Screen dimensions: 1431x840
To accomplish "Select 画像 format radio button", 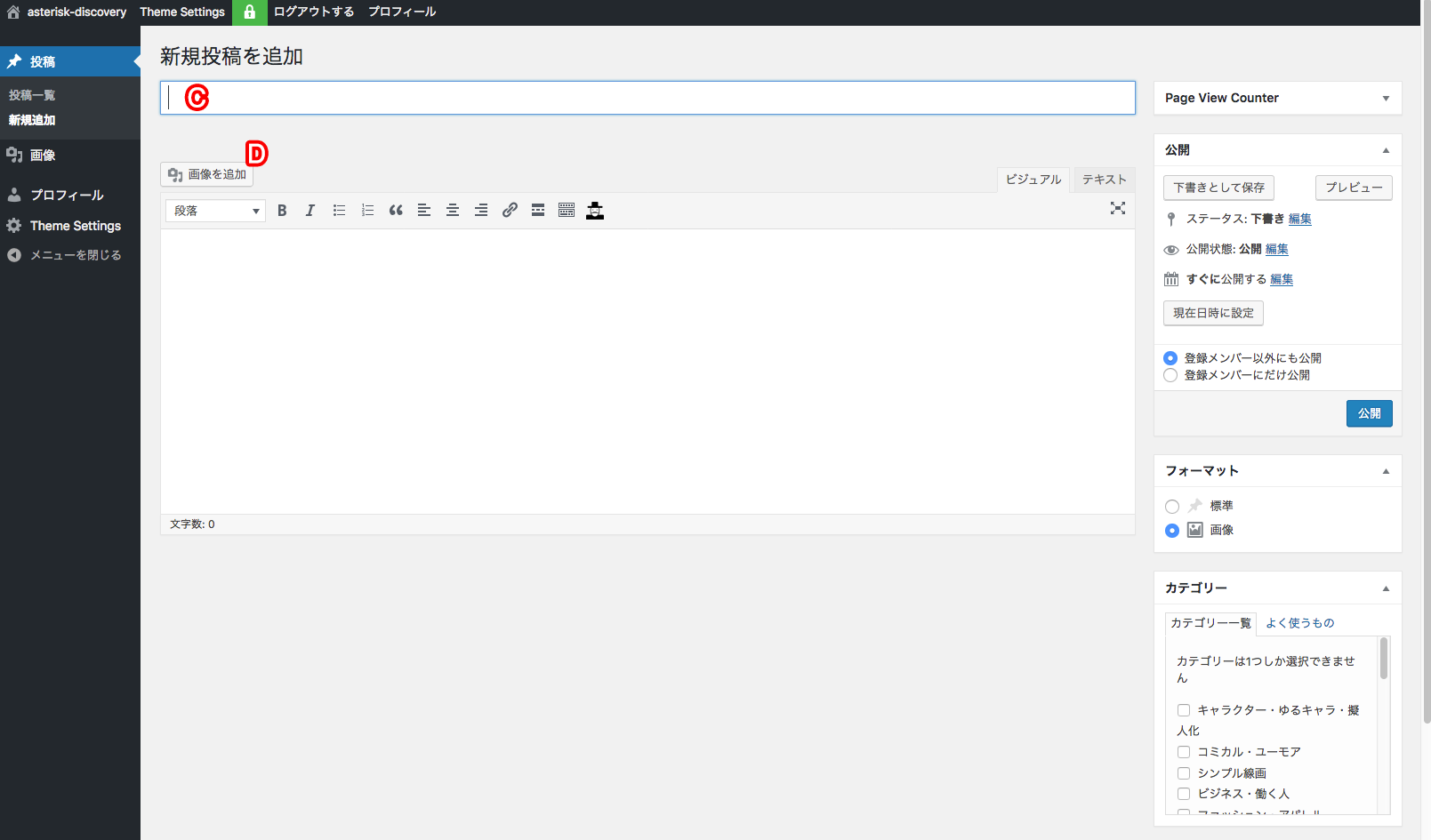I will pos(1172,531).
